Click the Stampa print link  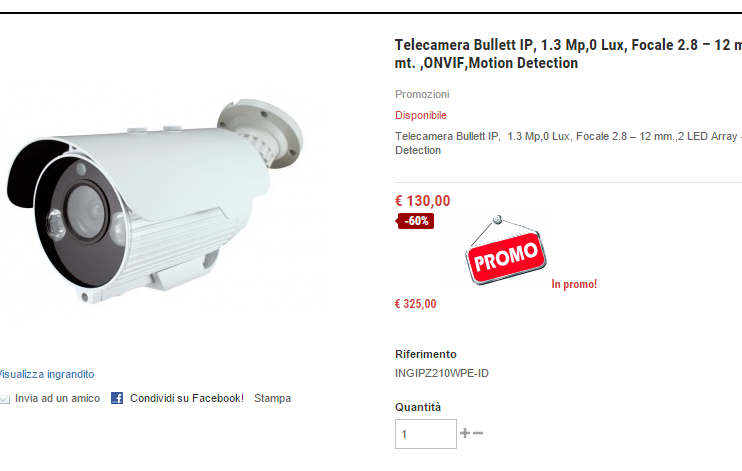(x=273, y=399)
